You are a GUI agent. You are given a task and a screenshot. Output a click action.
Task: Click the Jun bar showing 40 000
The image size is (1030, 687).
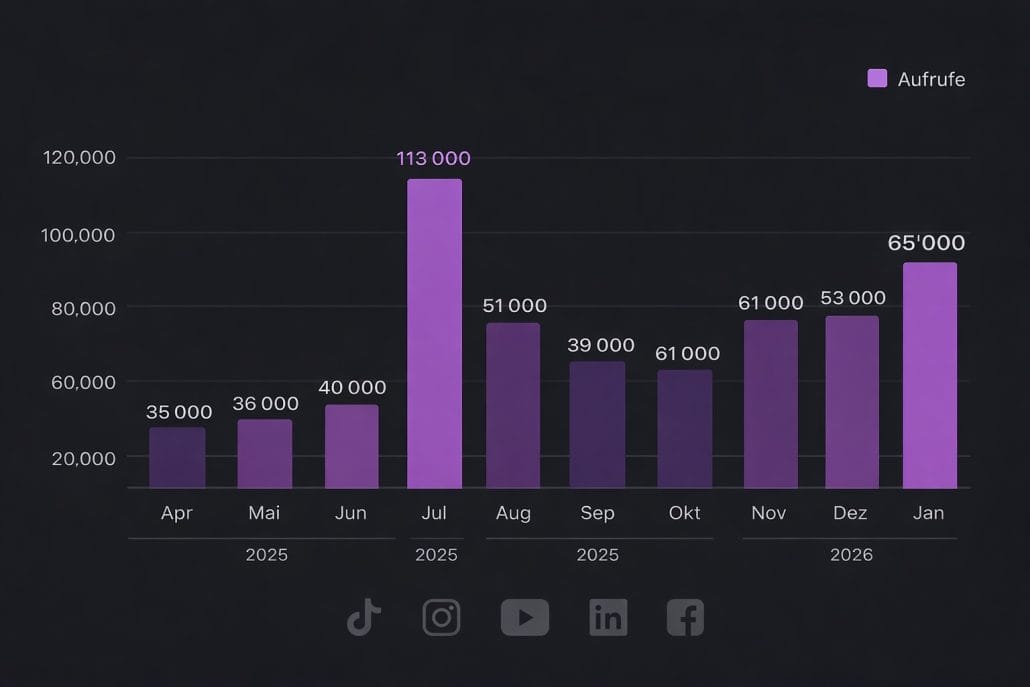click(352, 446)
